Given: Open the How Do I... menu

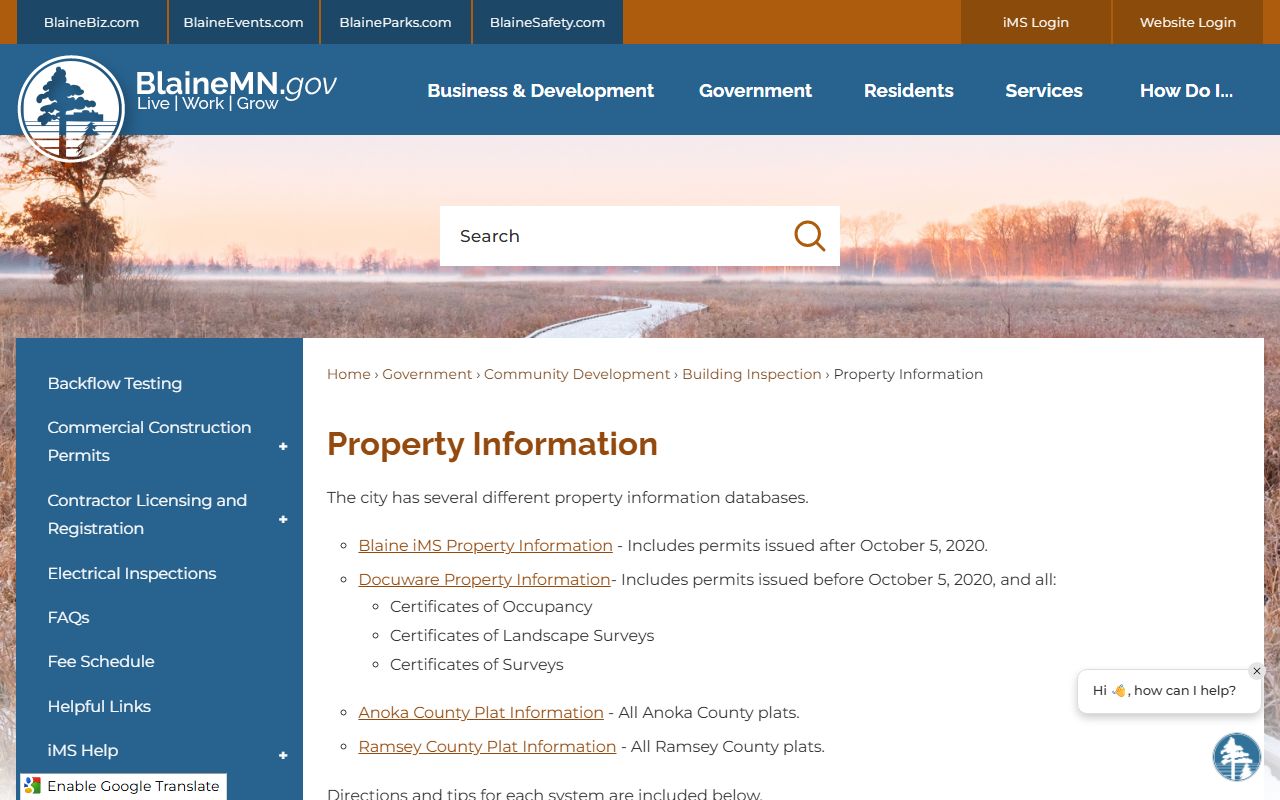Looking at the screenshot, I should pyautogui.click(x=1186, y=90).
